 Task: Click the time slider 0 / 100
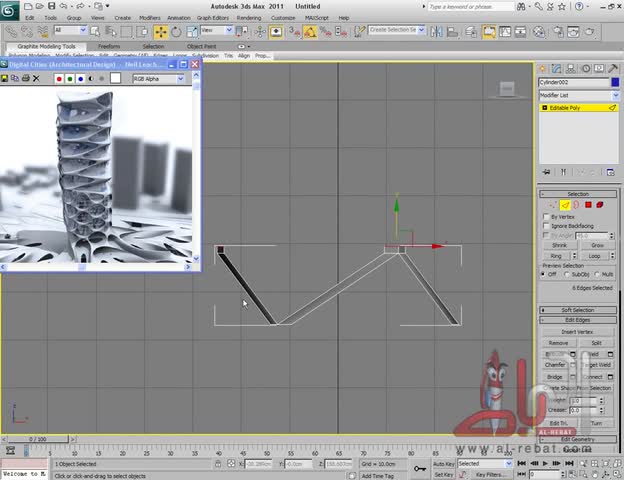pyautogui.click(x=38, y=439)
